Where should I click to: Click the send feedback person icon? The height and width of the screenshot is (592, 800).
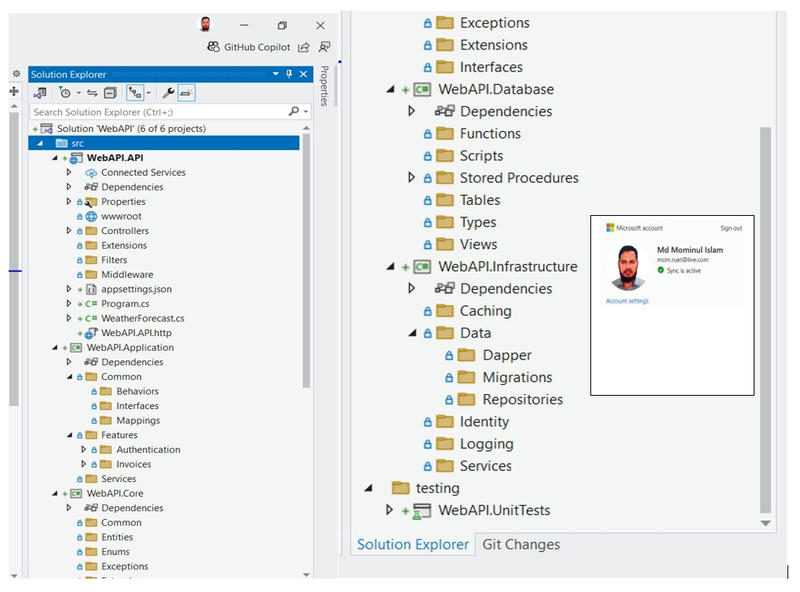(x=324, y=47)
